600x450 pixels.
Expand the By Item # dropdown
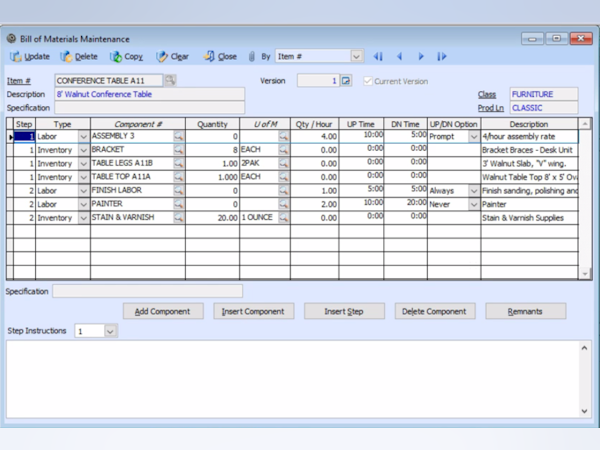click(355, 57)
